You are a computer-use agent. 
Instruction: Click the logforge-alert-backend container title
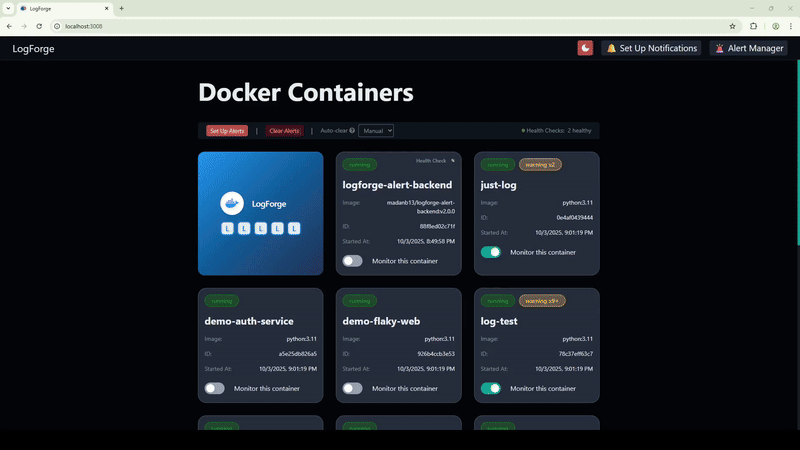[397, 185]
